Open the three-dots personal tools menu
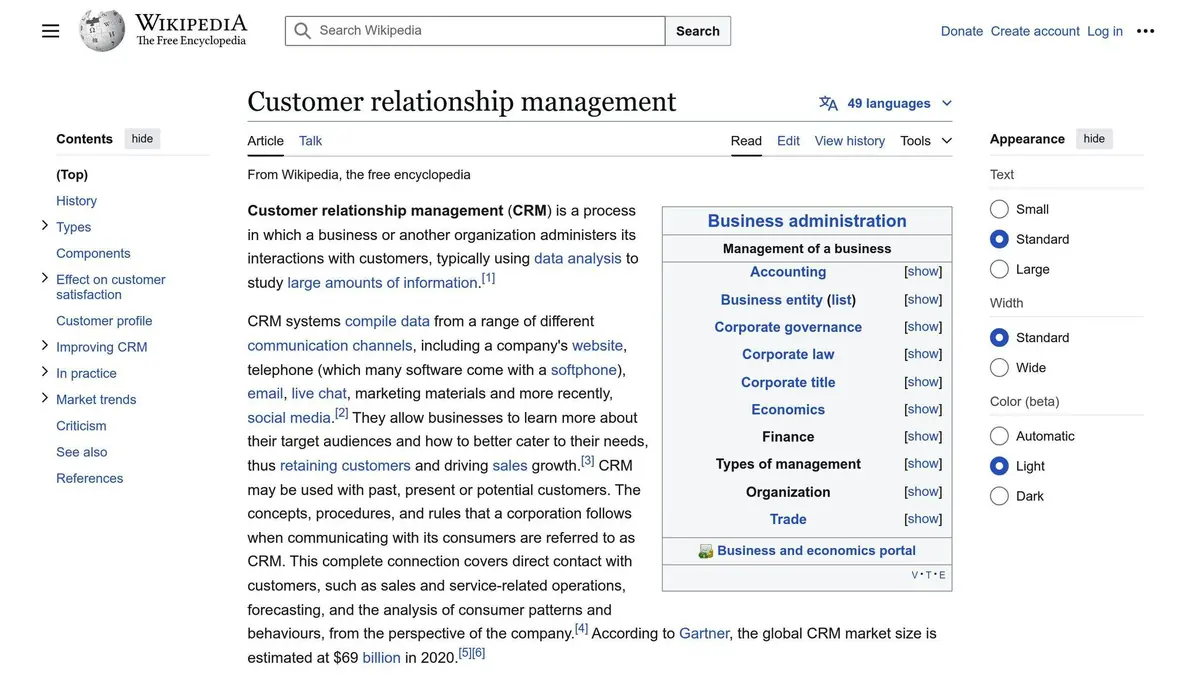 coord(1146,31)
